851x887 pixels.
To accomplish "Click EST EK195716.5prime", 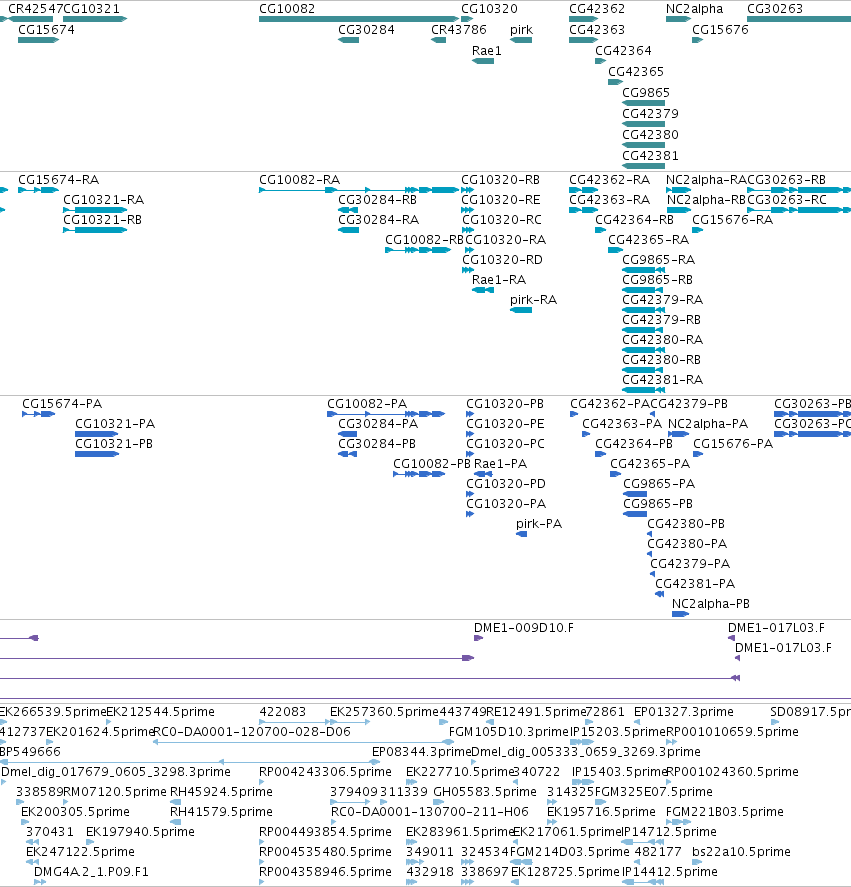I will point(553,822).
